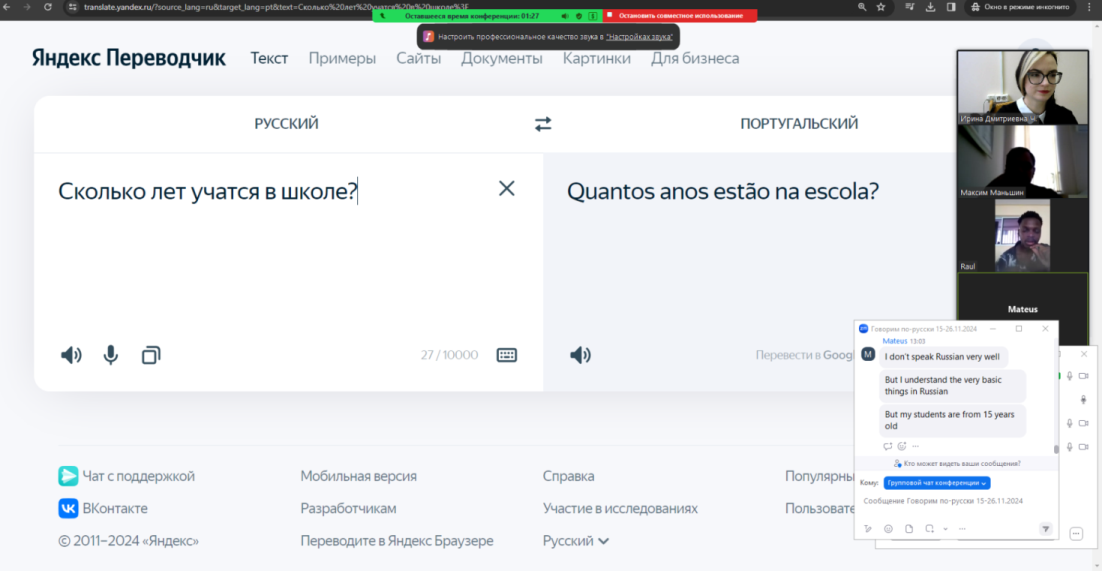Clear the source text with the X
The image size is (1102, 571).
(507, 188)
